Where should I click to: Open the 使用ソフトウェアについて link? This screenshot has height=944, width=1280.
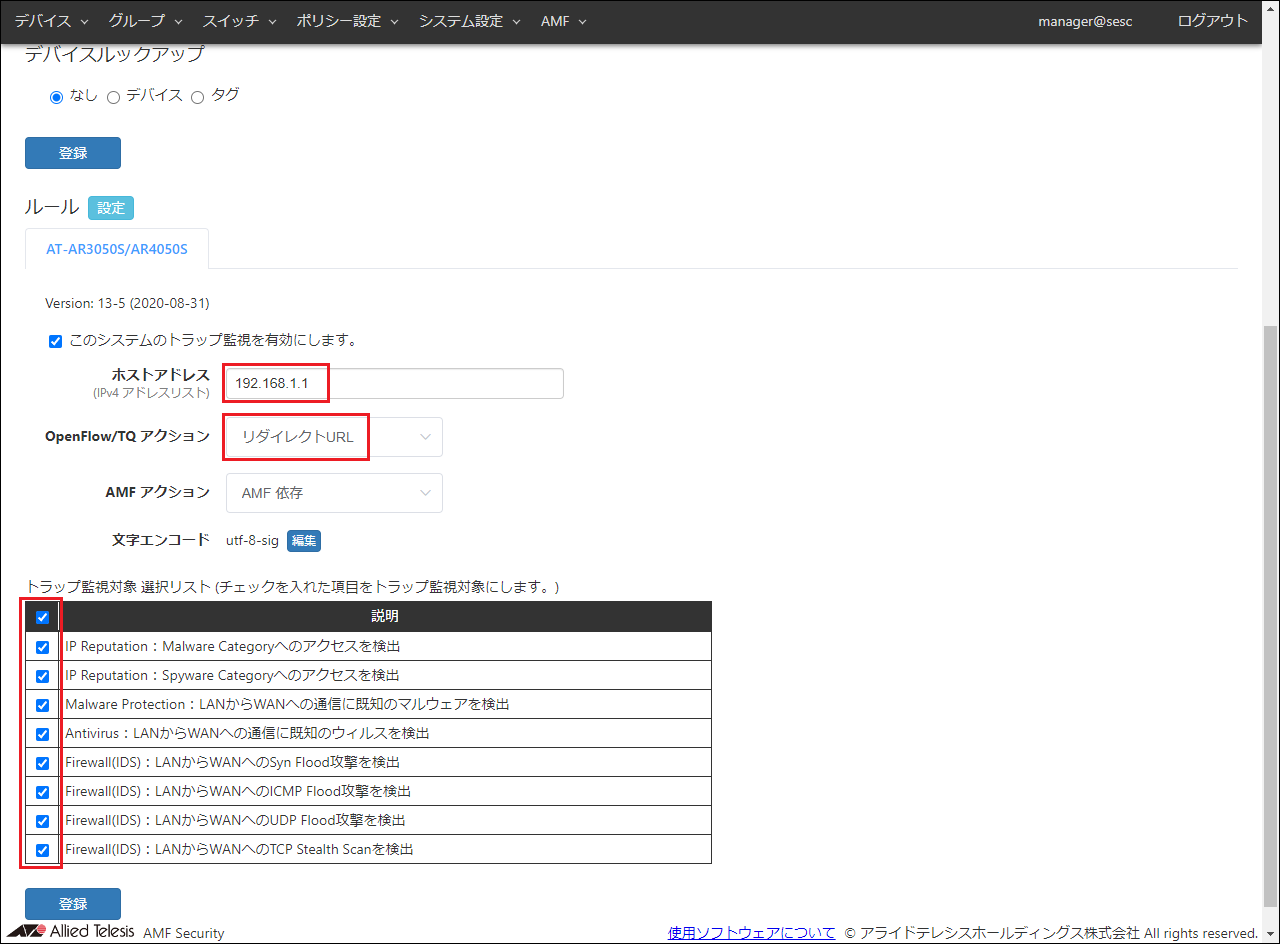click(751, 932)
